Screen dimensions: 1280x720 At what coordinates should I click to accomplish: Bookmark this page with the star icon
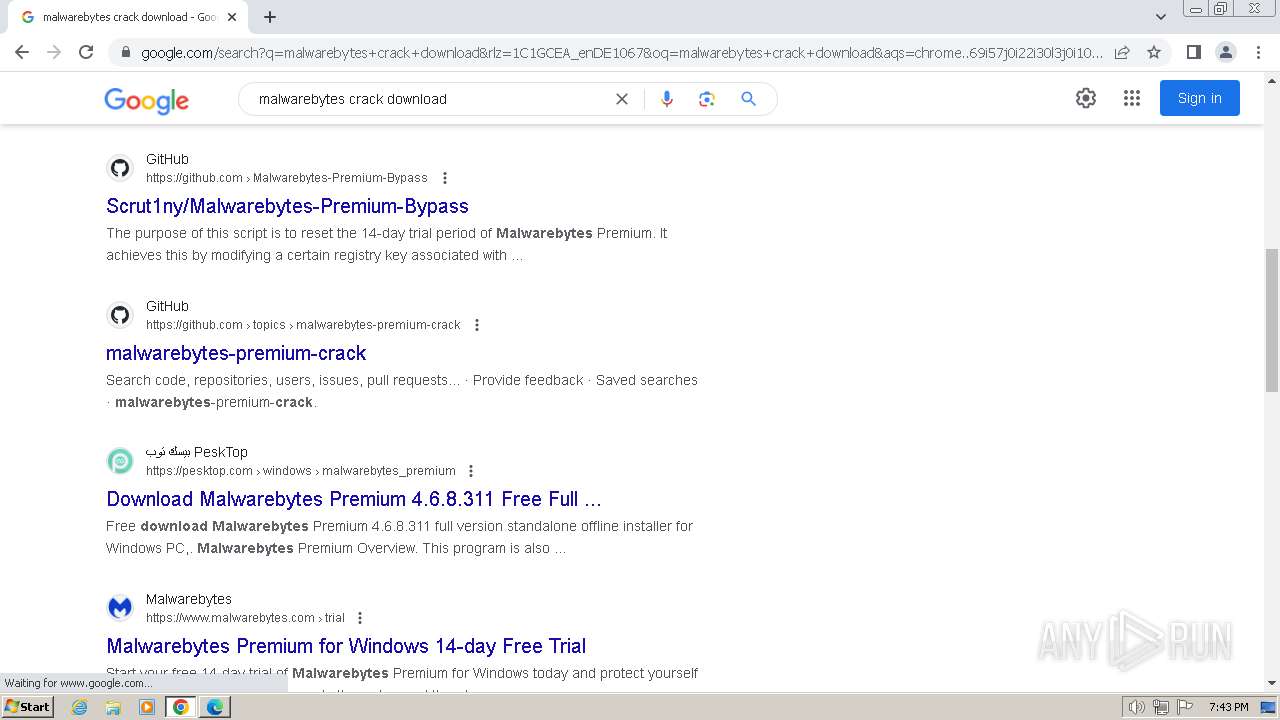(x=1154, y=52)
